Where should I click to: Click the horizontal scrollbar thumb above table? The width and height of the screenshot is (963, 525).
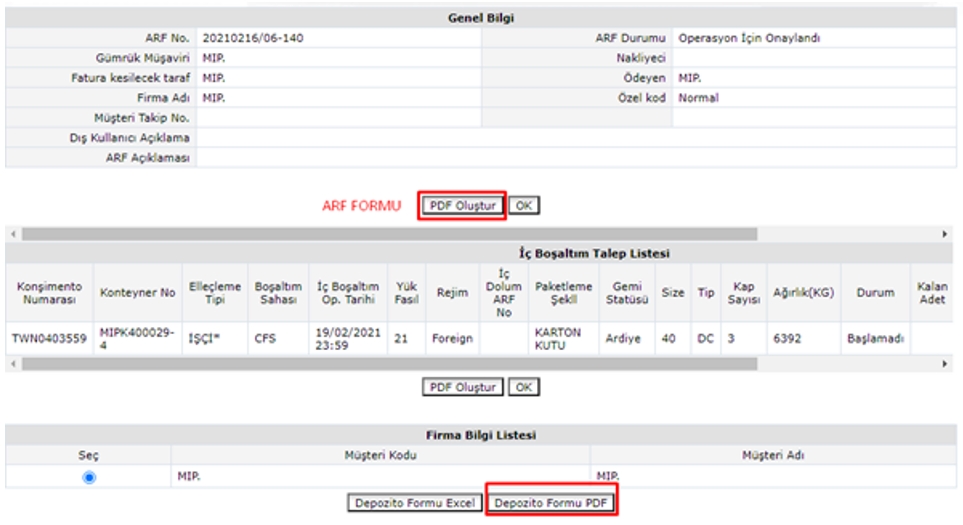pos(388,234)
